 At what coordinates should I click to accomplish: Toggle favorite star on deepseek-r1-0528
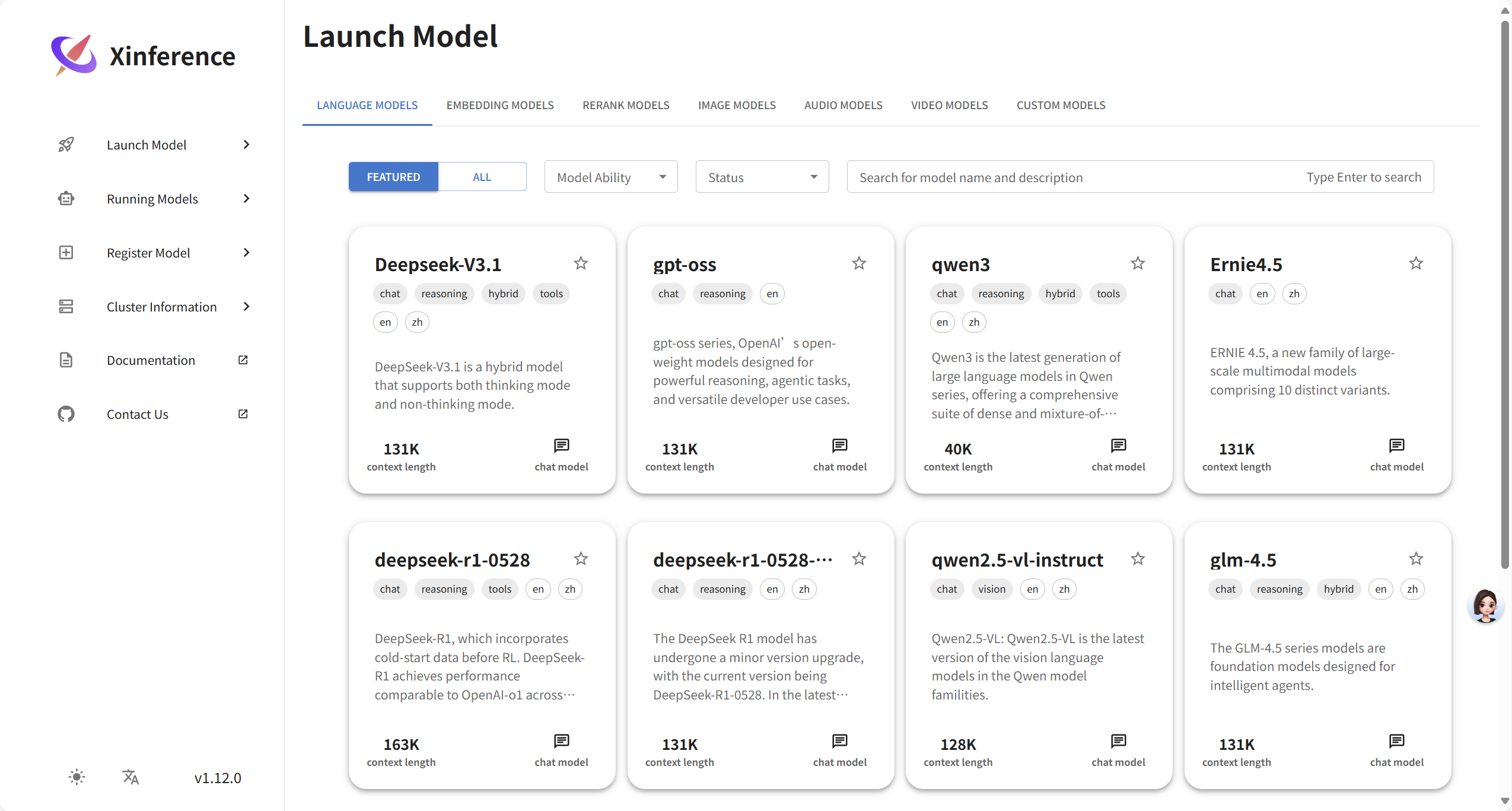[581, 559]
